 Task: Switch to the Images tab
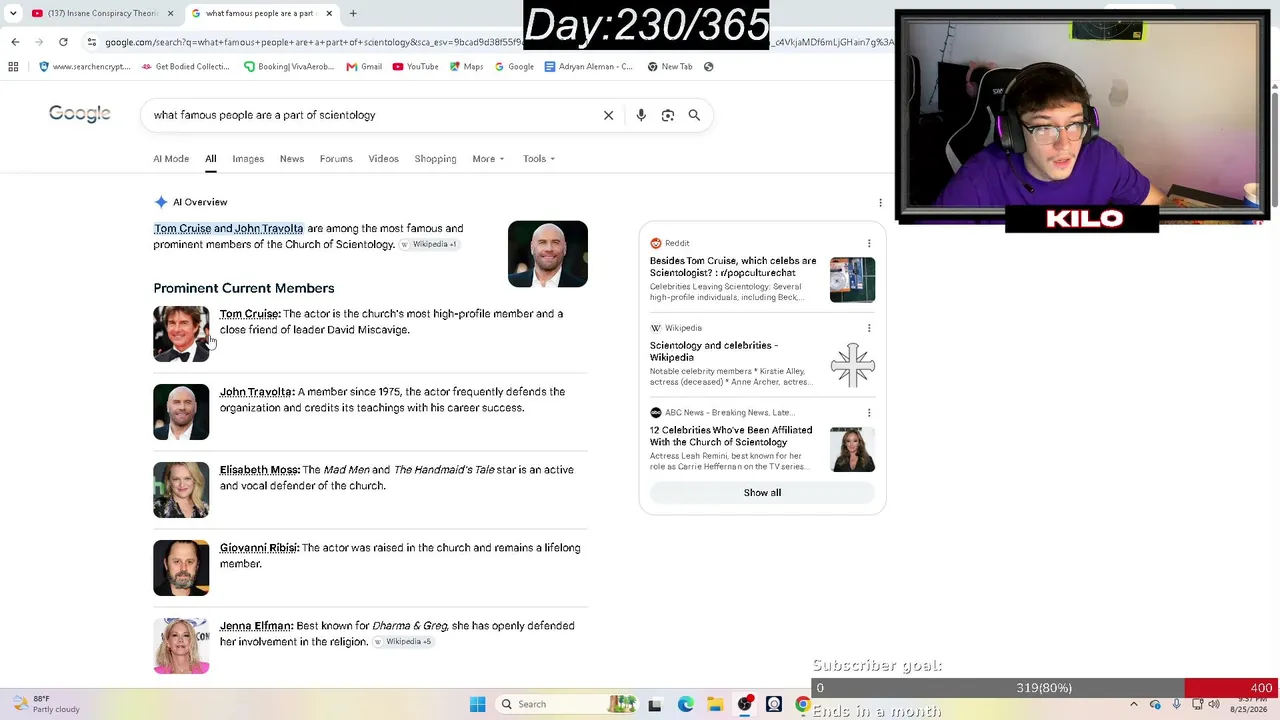[x=248, y=159]
